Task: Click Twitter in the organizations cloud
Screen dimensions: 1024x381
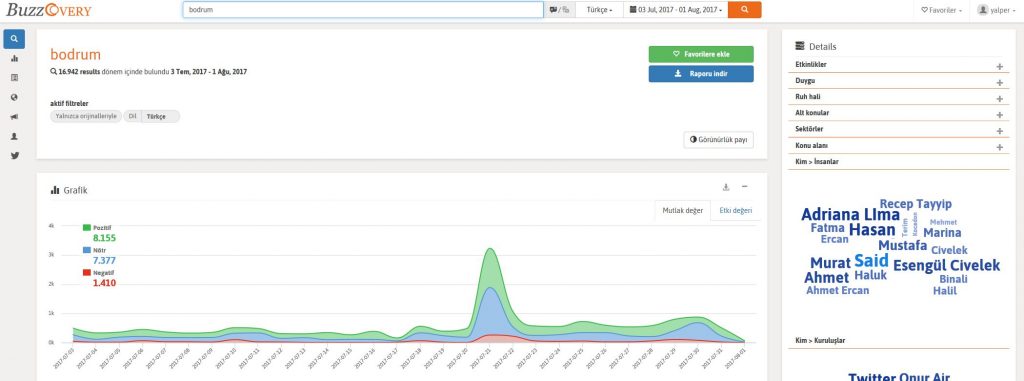Action: 872,377
